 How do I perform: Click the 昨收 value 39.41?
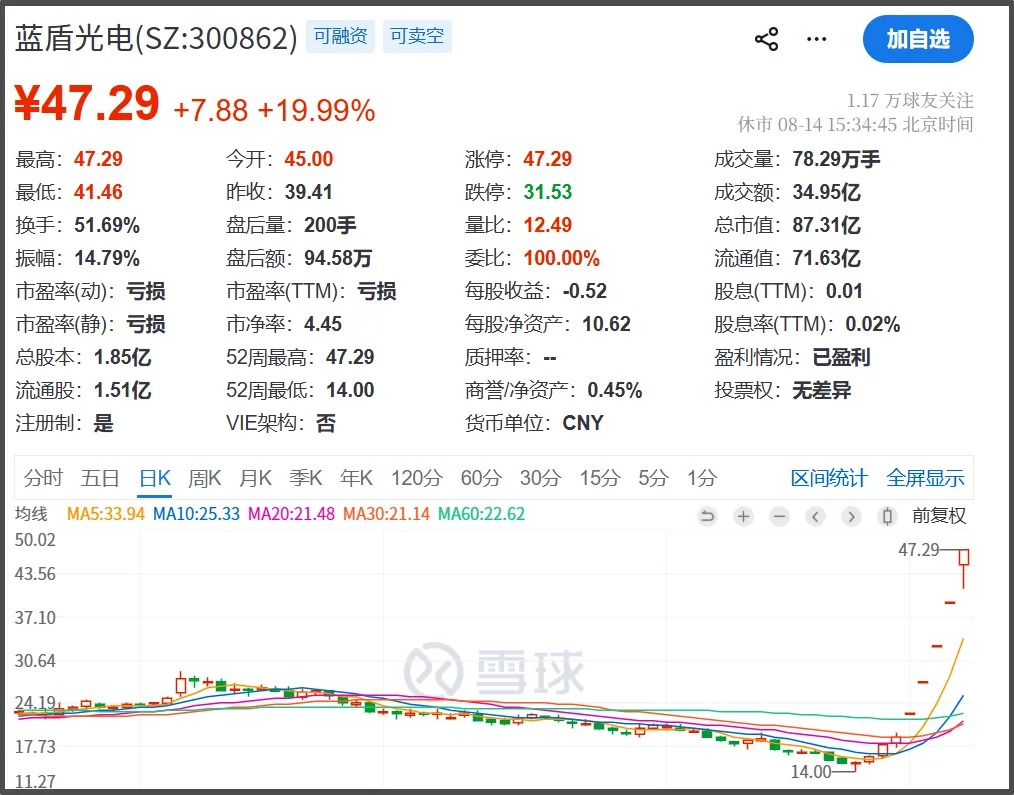coord(308,192)
